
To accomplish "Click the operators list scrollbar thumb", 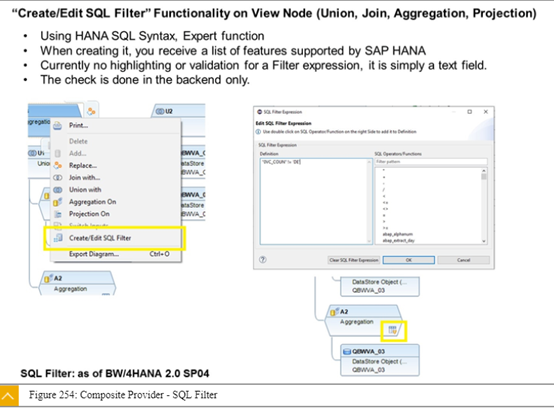I will [x=484, y=177].
